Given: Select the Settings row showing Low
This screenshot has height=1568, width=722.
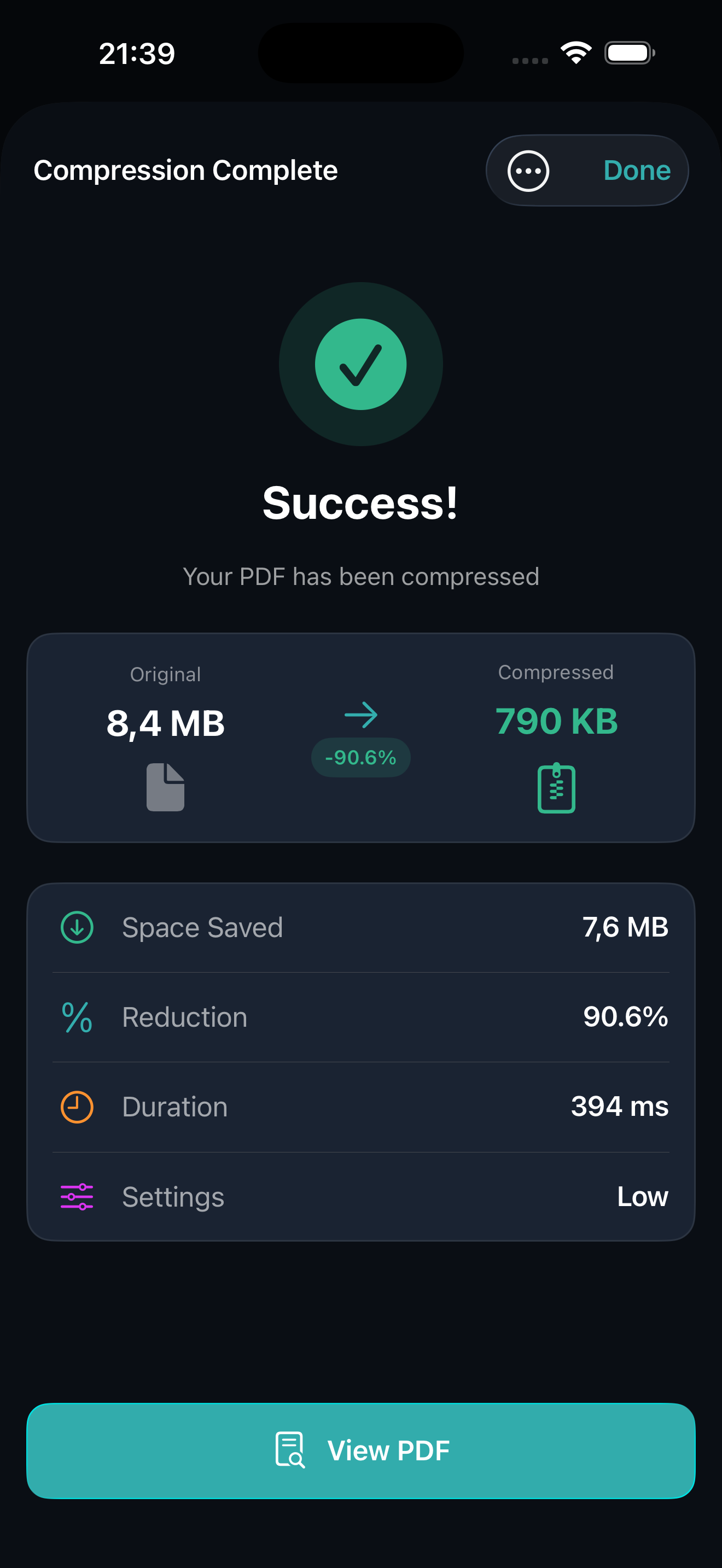Looking at the screenshot, I should coord(360,1197).
